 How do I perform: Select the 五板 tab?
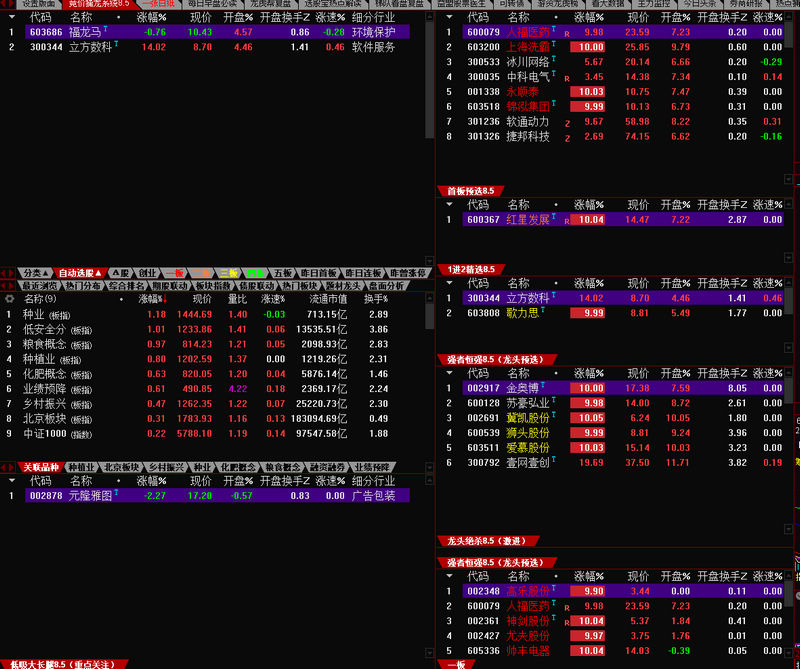pyautogui.click(x=282, y=273)
